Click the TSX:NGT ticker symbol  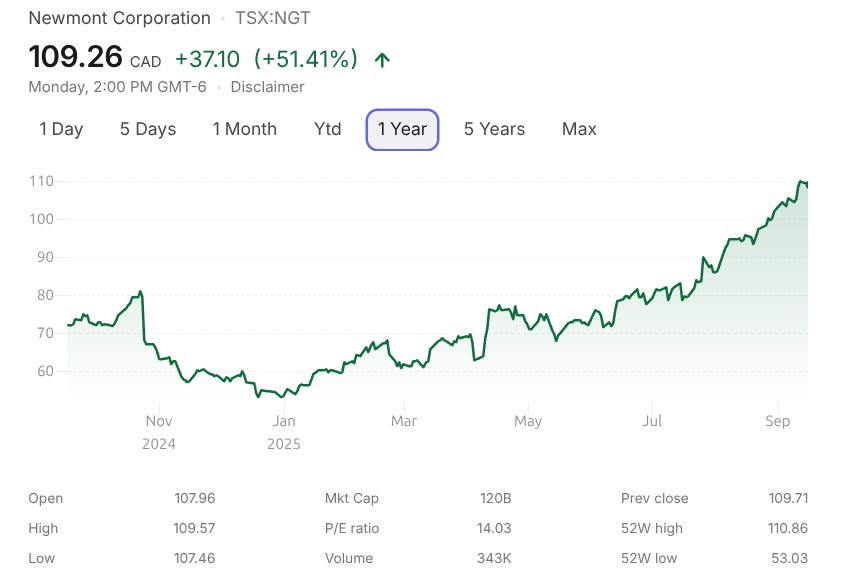[272, 18]
